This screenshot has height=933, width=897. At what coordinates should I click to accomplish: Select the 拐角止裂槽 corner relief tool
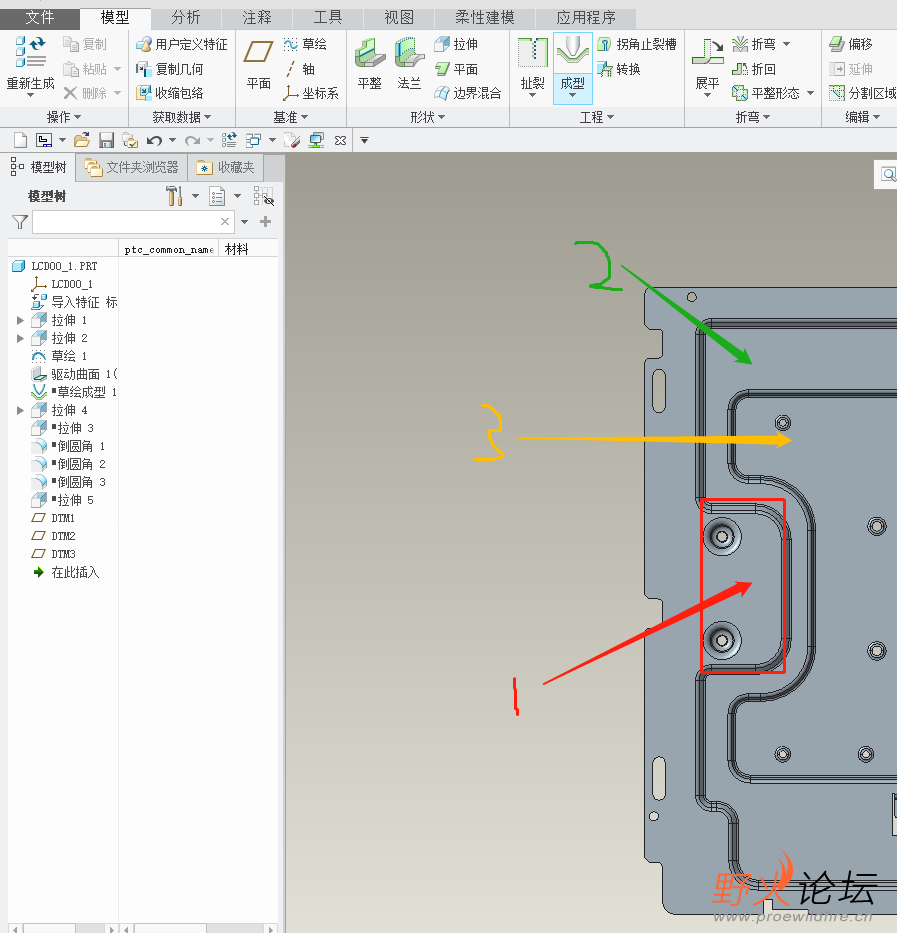click(x=637, y=45)
